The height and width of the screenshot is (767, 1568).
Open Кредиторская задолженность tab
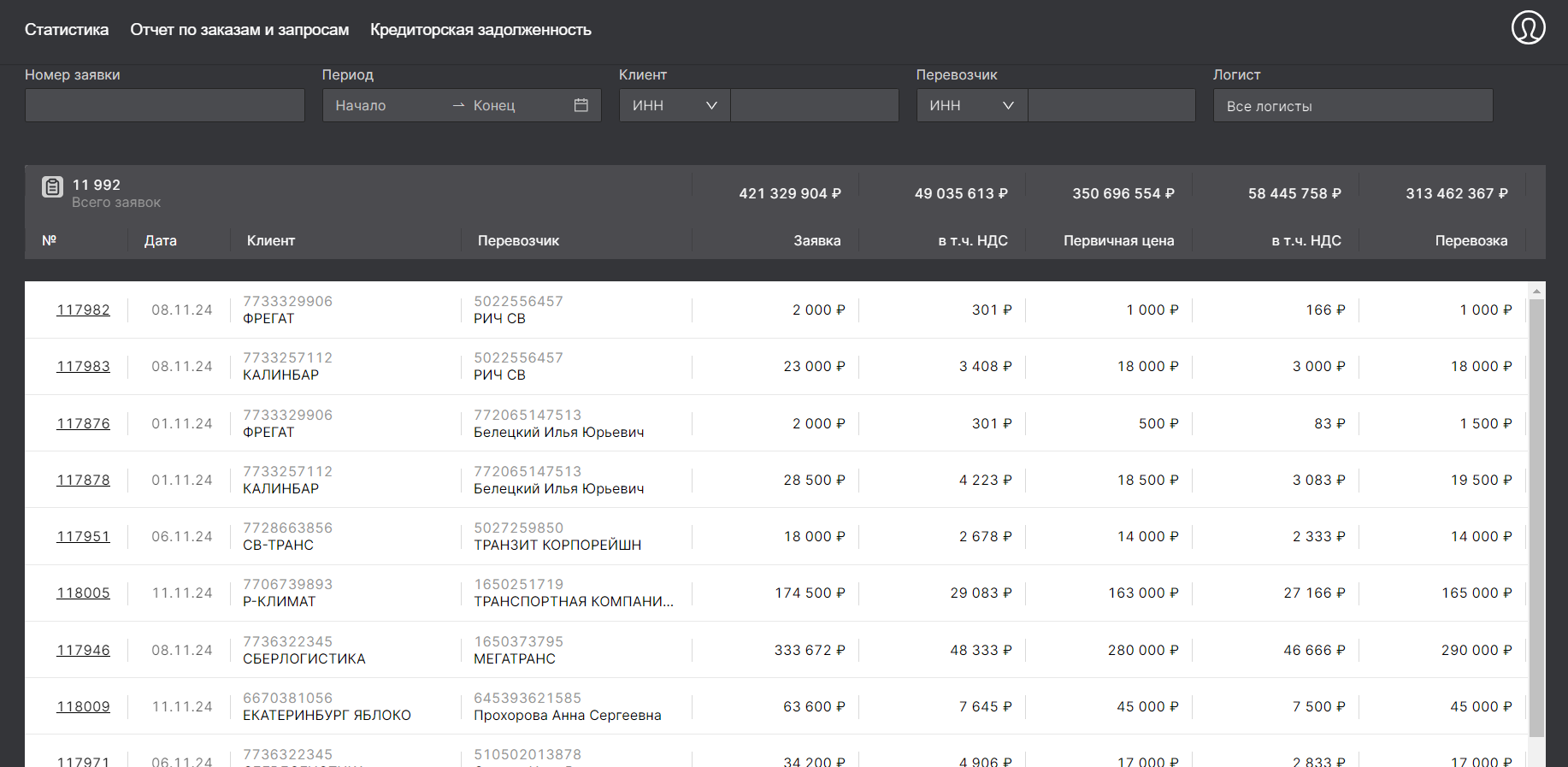pos(480,30)
